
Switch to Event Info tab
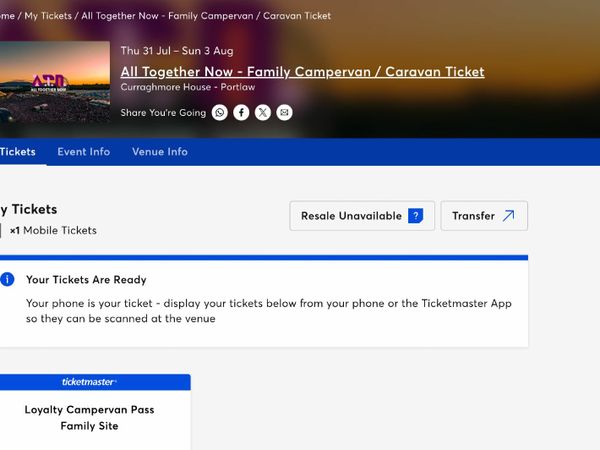pyautogui.click(x=84, y=152)
